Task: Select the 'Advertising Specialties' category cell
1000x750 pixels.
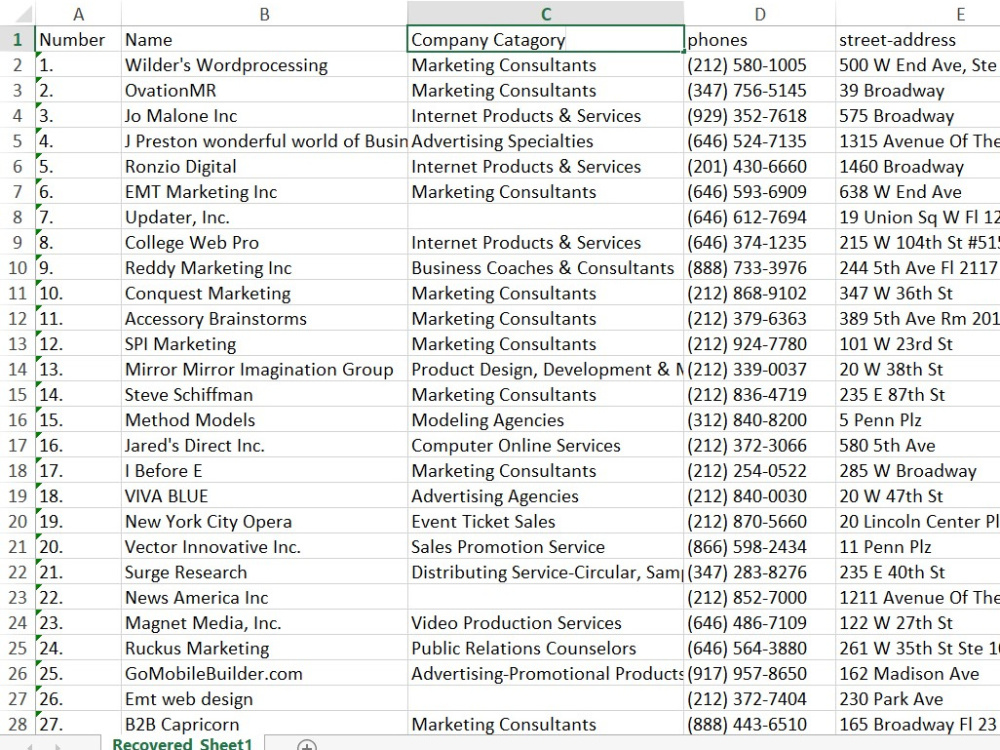Action: (545, 141)
